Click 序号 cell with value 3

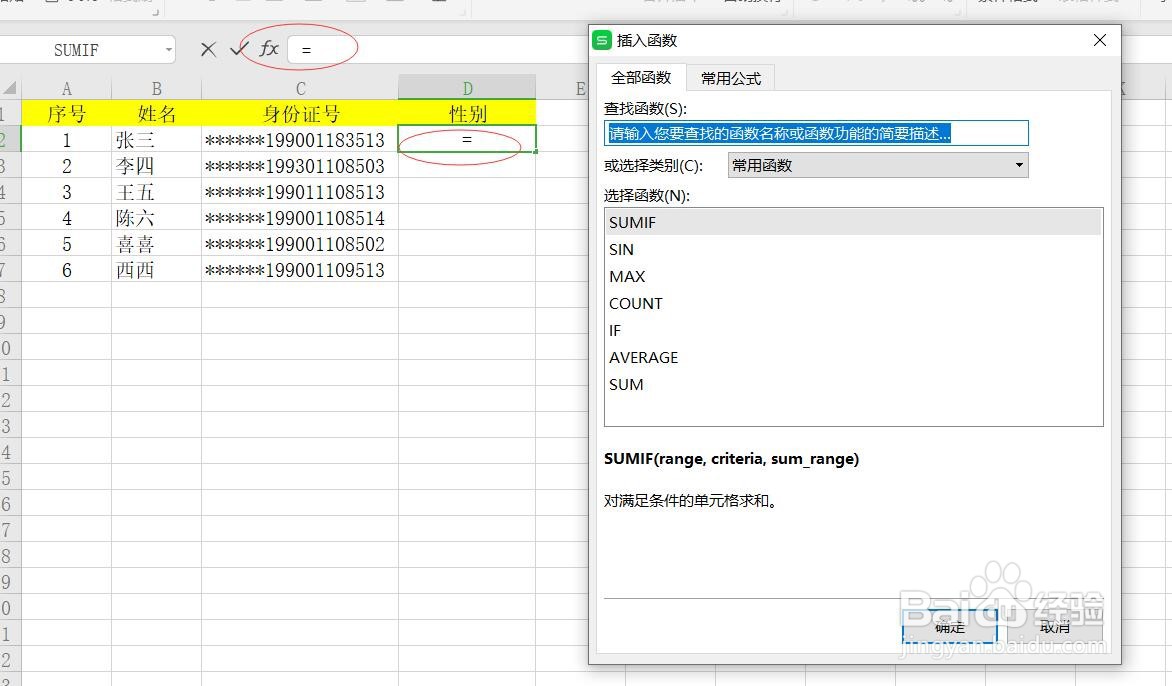pos(67,191)
